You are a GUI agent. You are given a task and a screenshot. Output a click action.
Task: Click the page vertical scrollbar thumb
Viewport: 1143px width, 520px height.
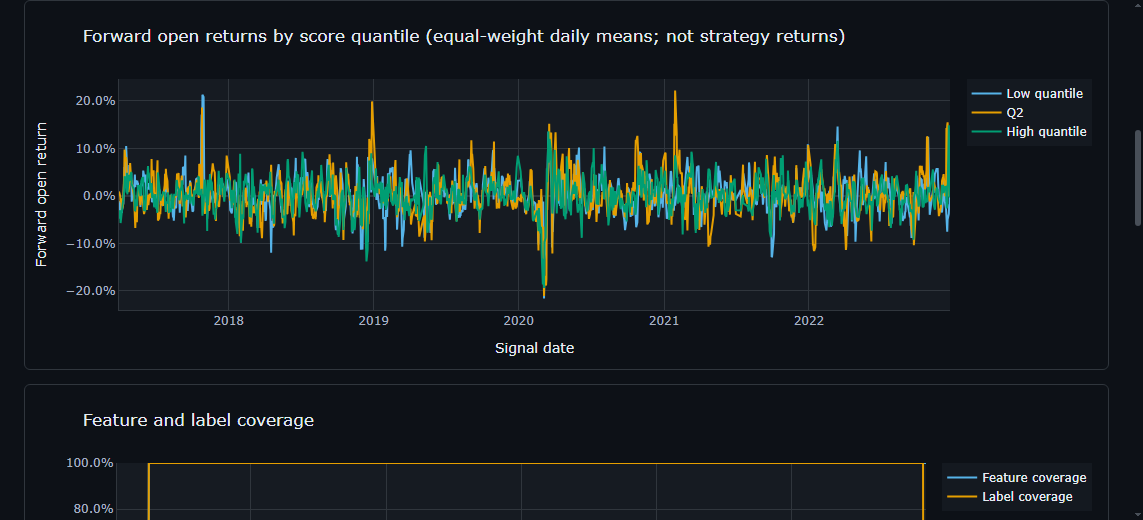(1138, 178)
